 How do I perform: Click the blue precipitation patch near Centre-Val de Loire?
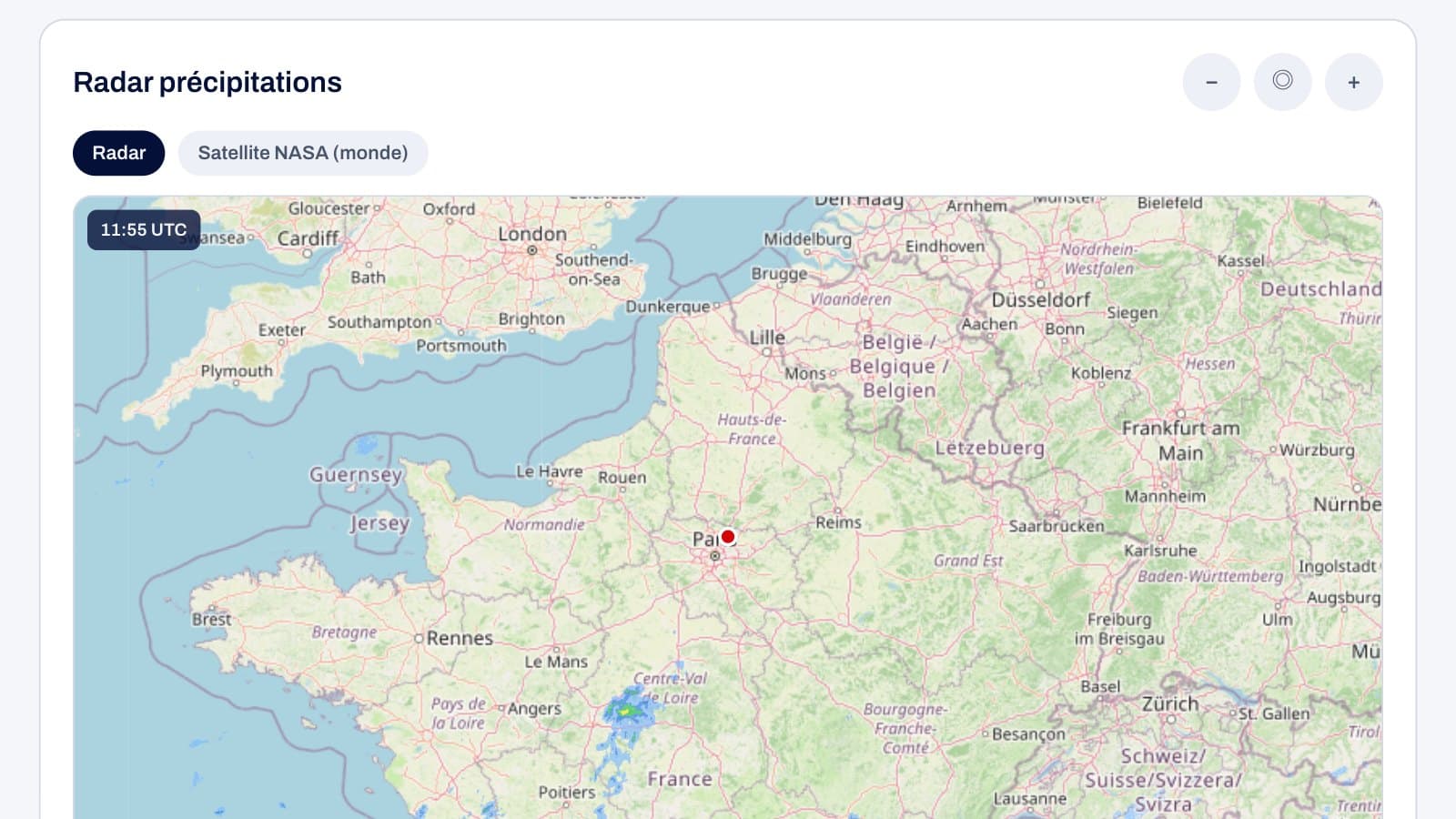(627, 710)
